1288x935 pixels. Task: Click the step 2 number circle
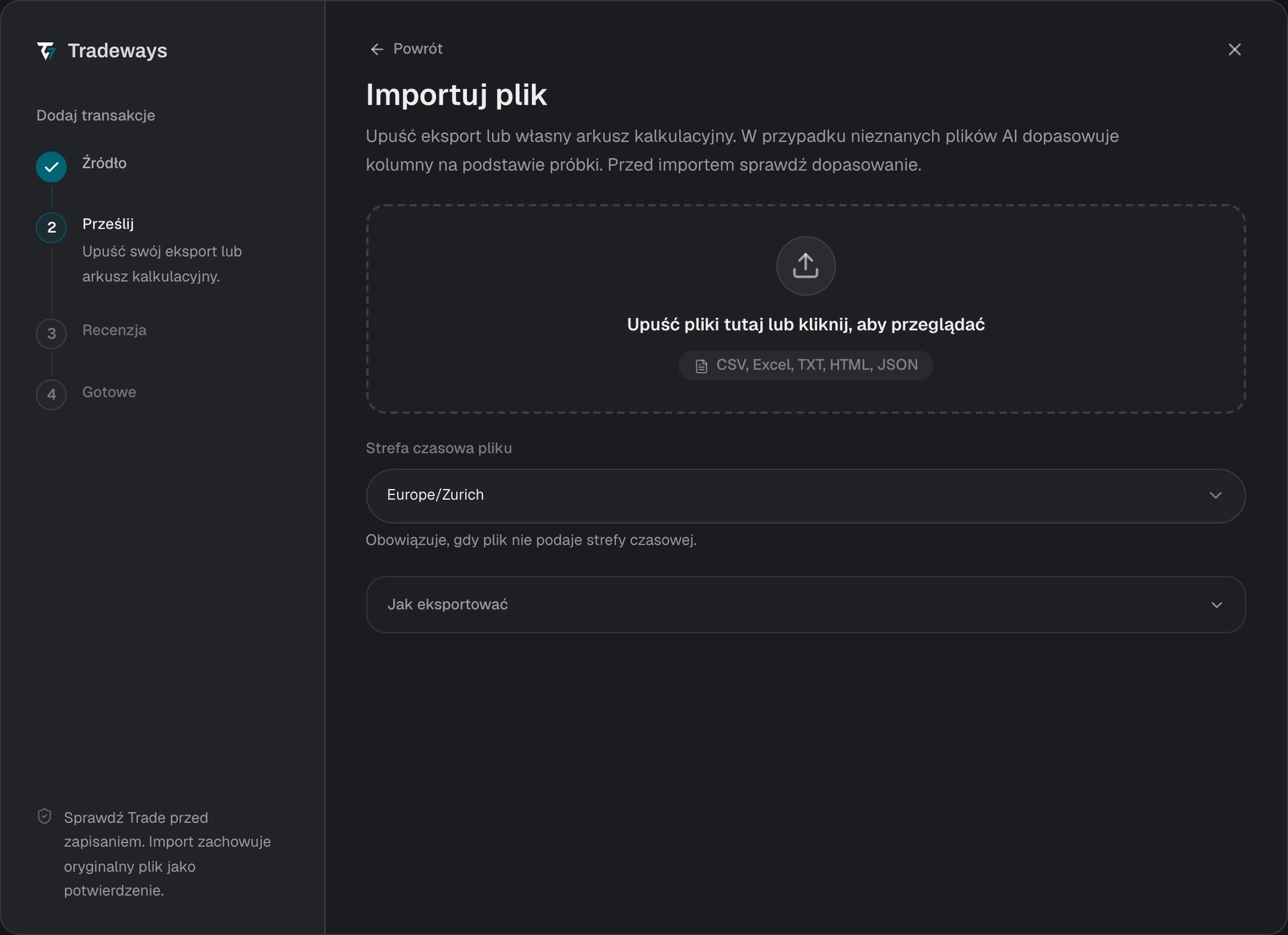click(51, 227)
